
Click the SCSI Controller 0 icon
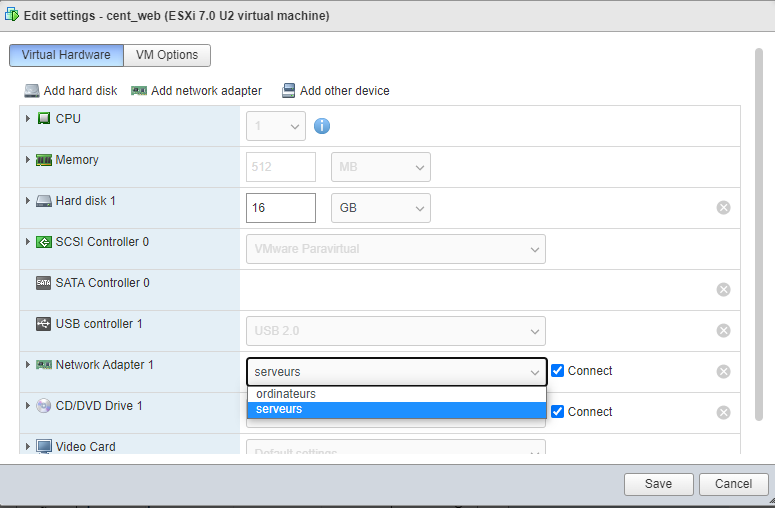[44, 242]
